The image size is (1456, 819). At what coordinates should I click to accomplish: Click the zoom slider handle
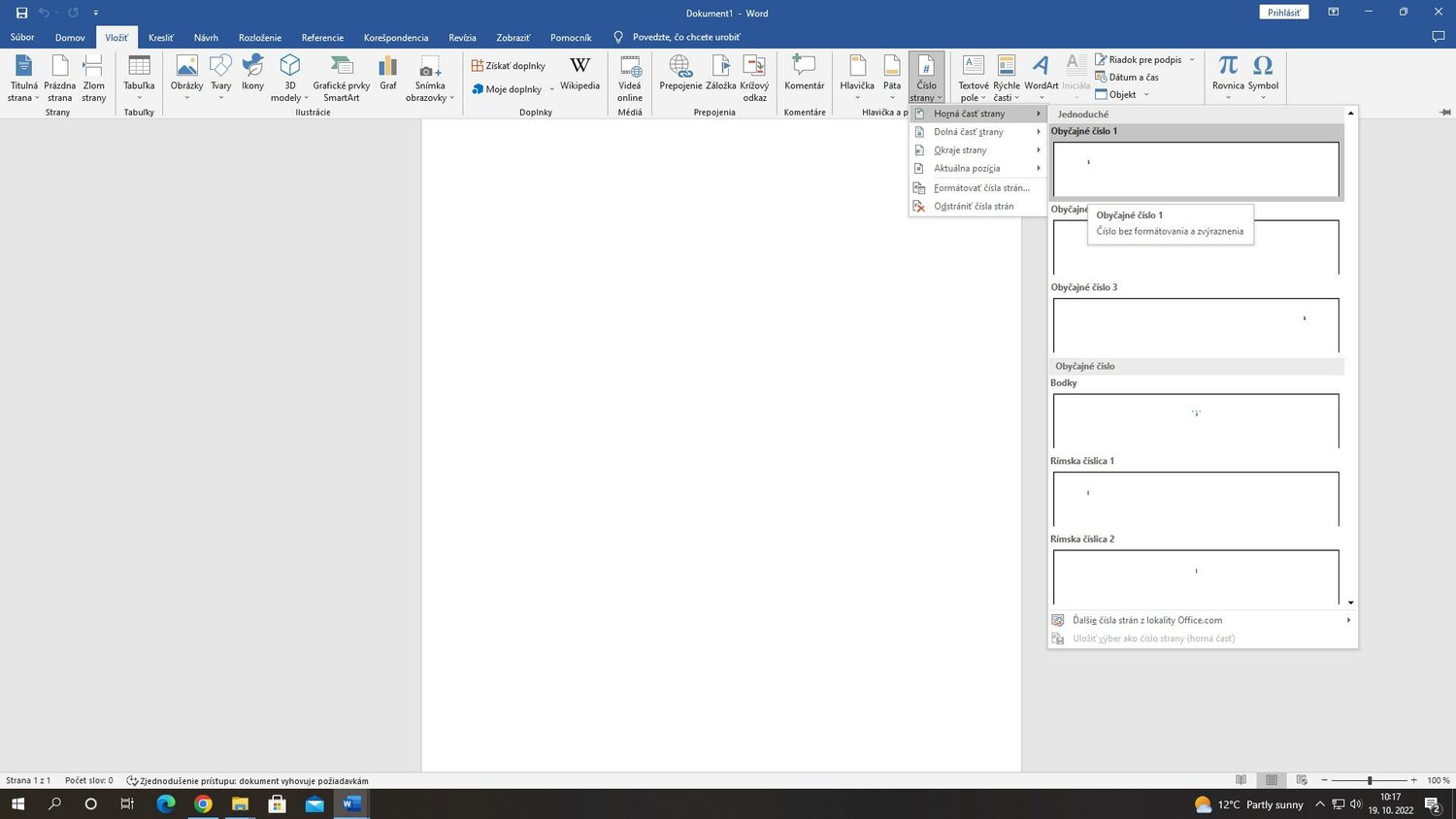coord(1370,780)
